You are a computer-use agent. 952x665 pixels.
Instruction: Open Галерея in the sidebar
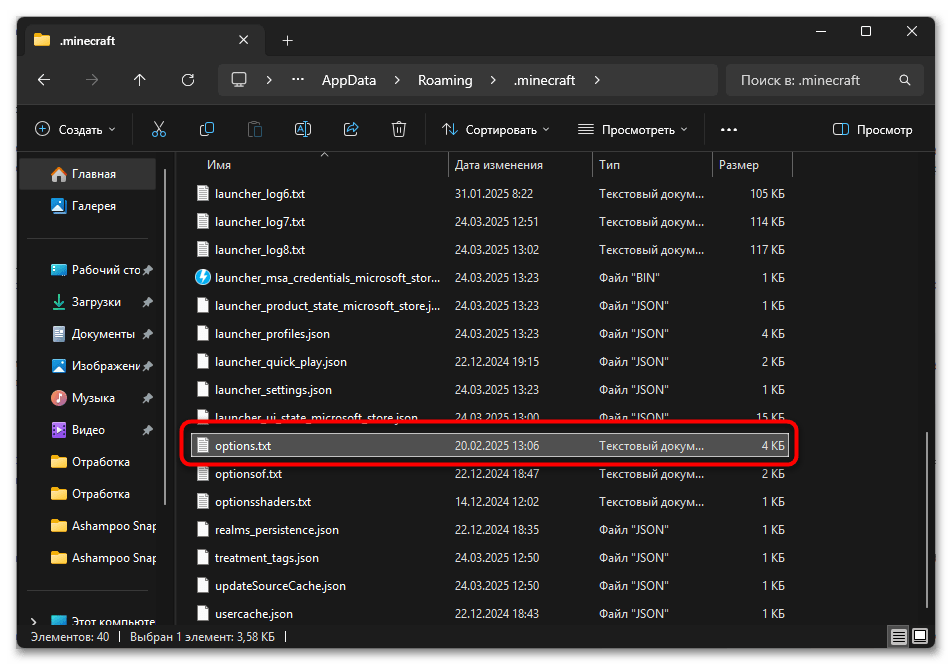(x=87, y=206)
